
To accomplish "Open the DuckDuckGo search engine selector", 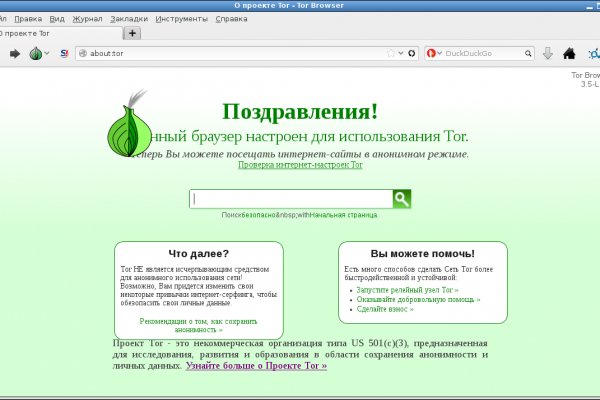I will [435, 53].
